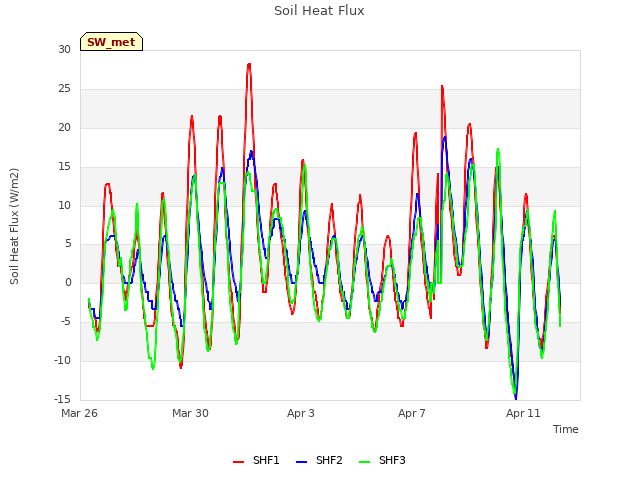This screenshot has height=480, width=640.
Task: Click the SW_met annotation label
Action: pyautogui.click(x=111, y=42)
